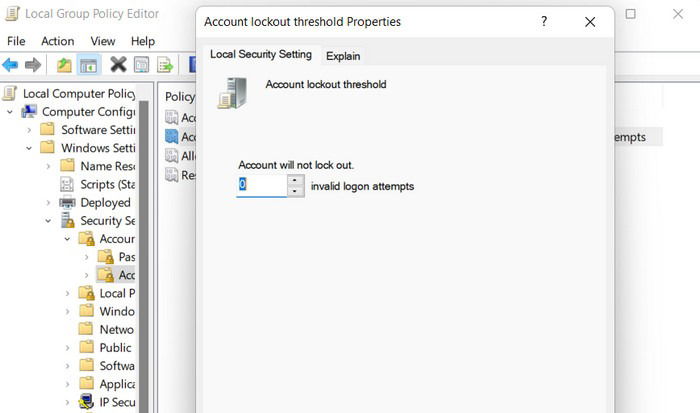Screen dimensions: 700x413
Task: Select the Local Security Setting tab
Action: click(261, 54)
